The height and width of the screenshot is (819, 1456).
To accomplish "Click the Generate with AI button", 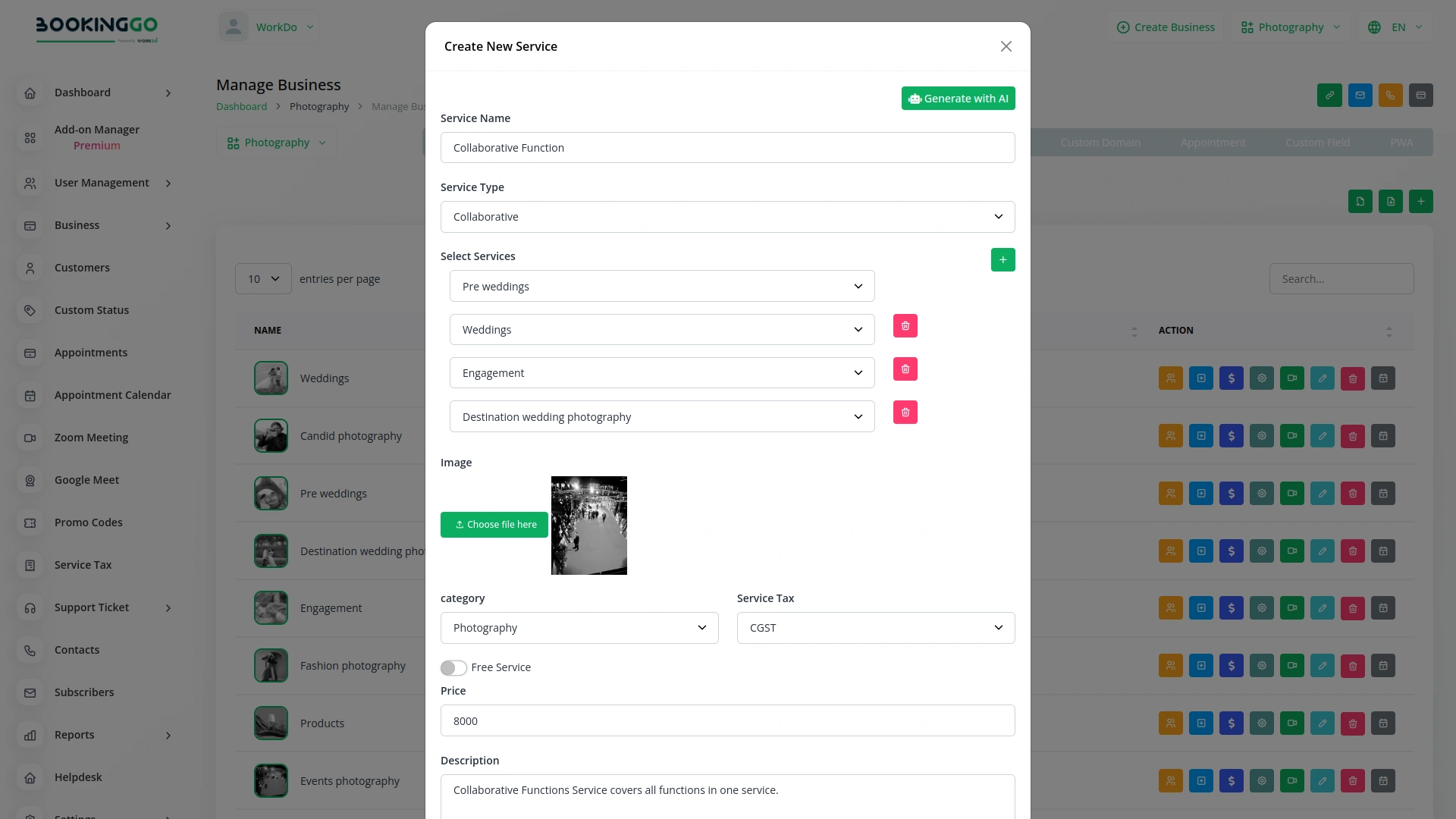I will click(958, 98).
